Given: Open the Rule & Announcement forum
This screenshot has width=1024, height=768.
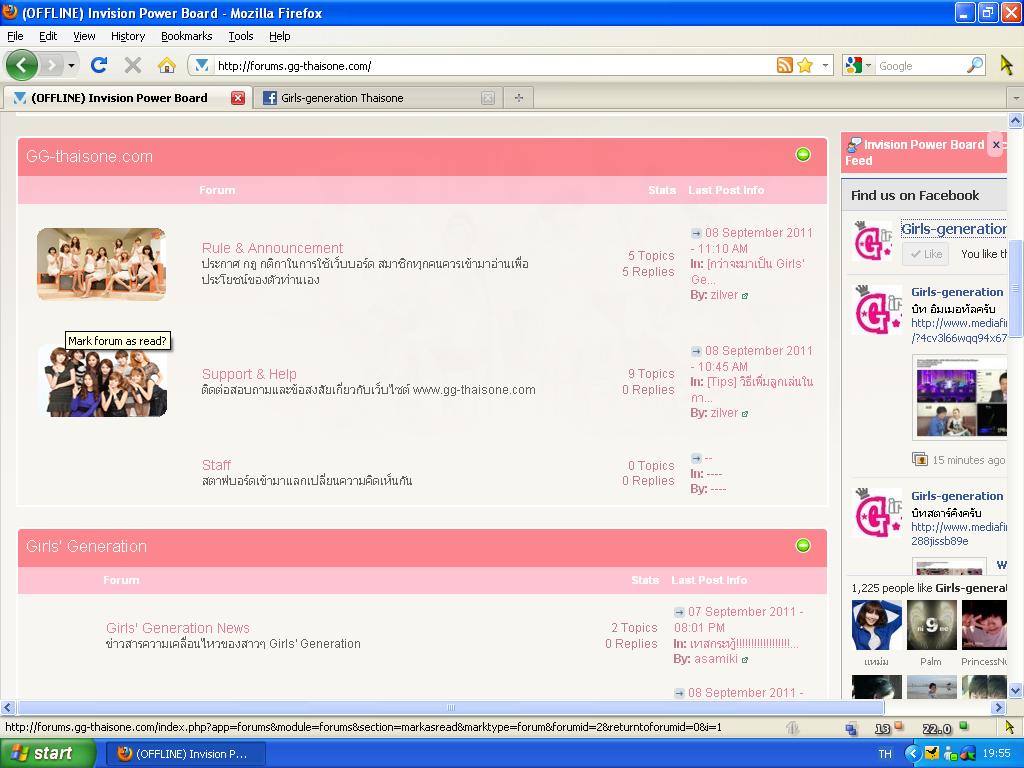Looking at the screenshot, I should (x=272, y=248).
